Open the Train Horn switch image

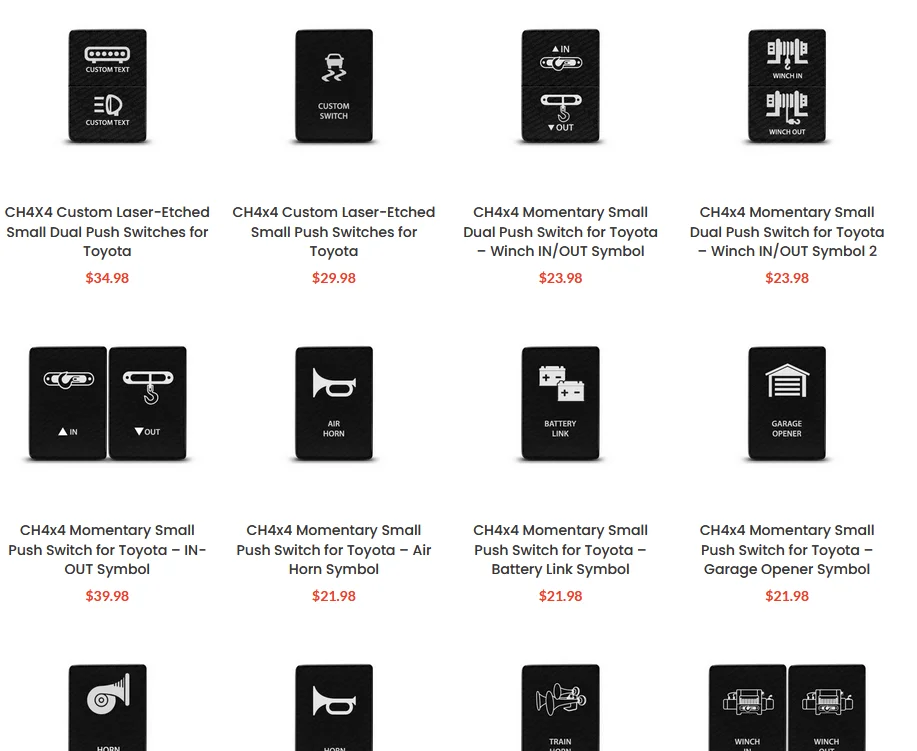[560, 707]
